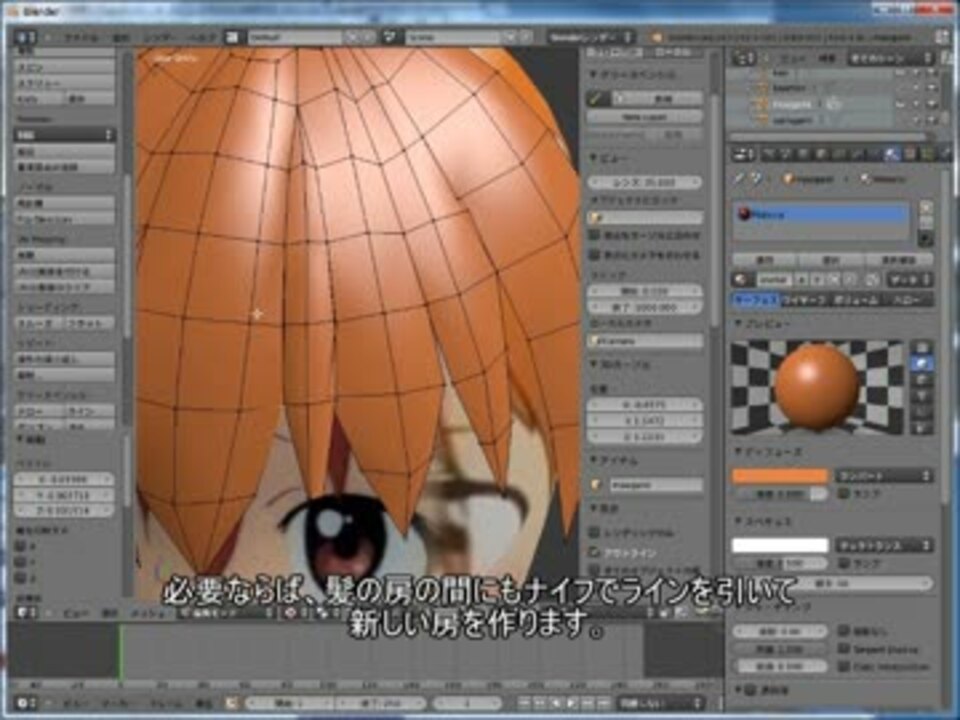Screen dimensions: 960x720
Task: Switch to Texture properties tab icon
Action: [x=910, y=154]
